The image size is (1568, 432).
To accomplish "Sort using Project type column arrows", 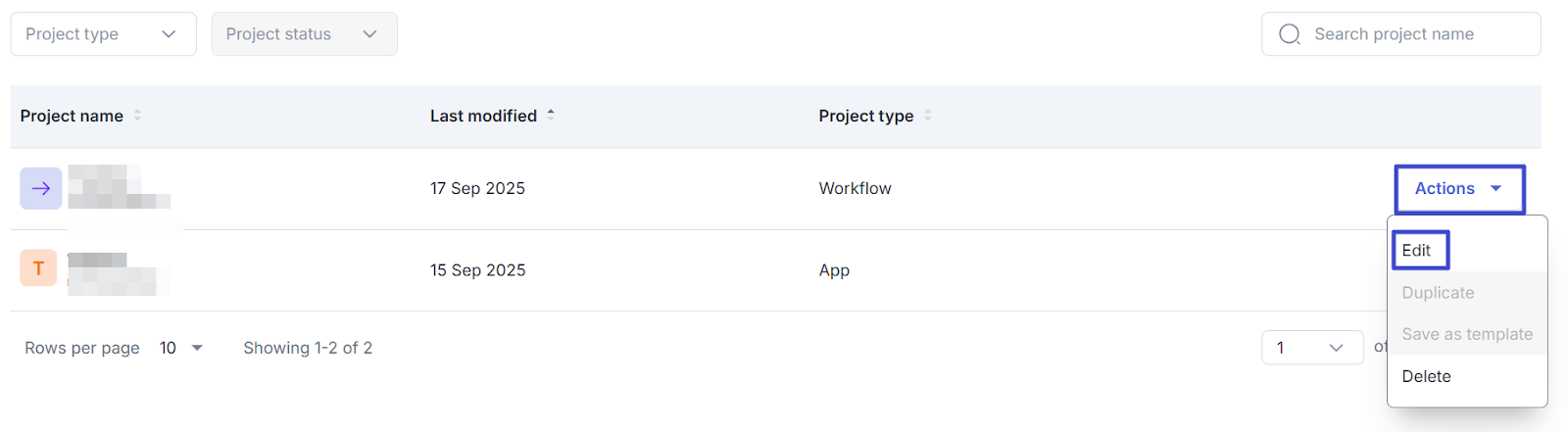I will [x=927, y=116].
